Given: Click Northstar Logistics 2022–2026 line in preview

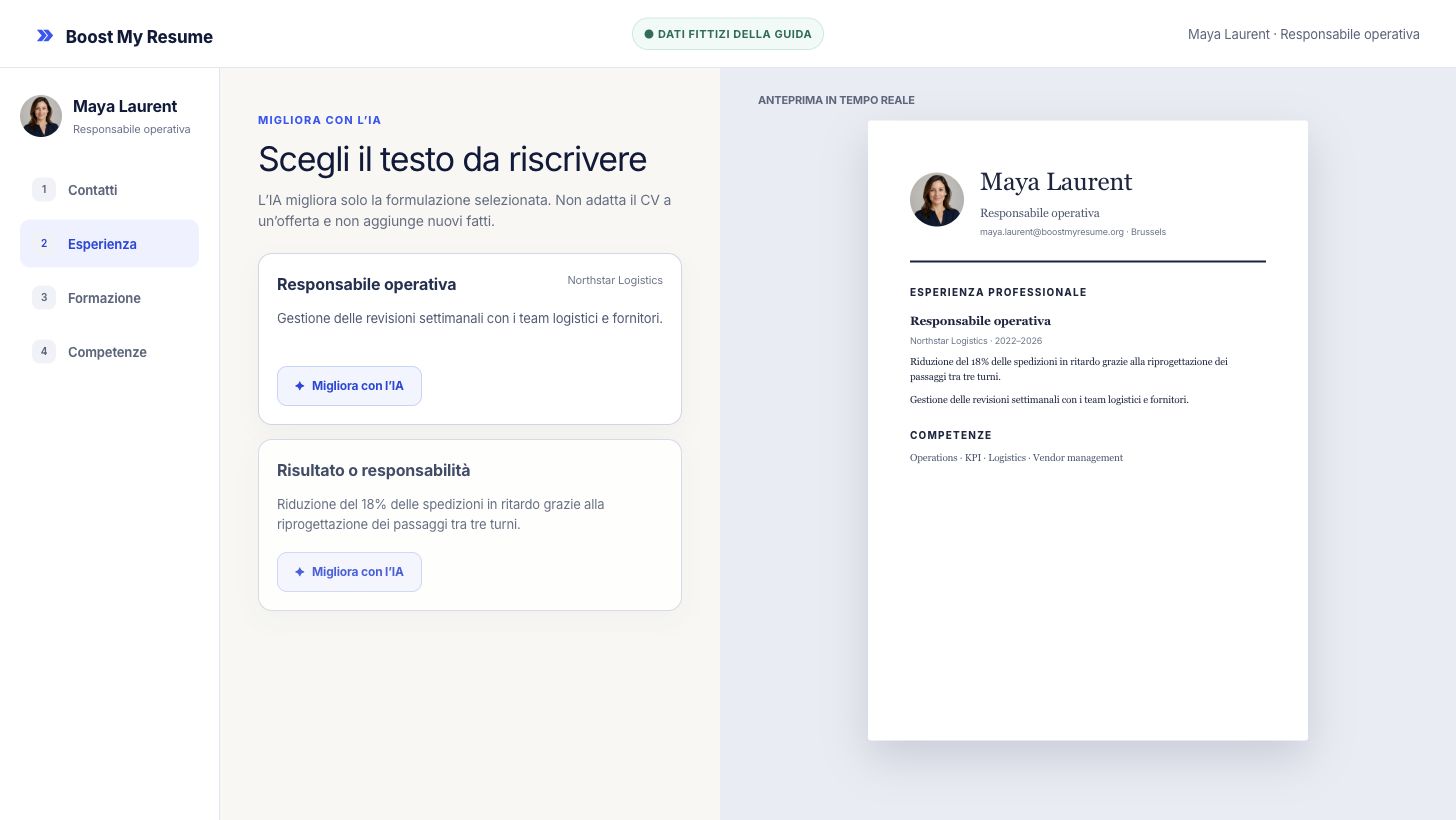Looking at the screenshot, I should coord(976,341).
